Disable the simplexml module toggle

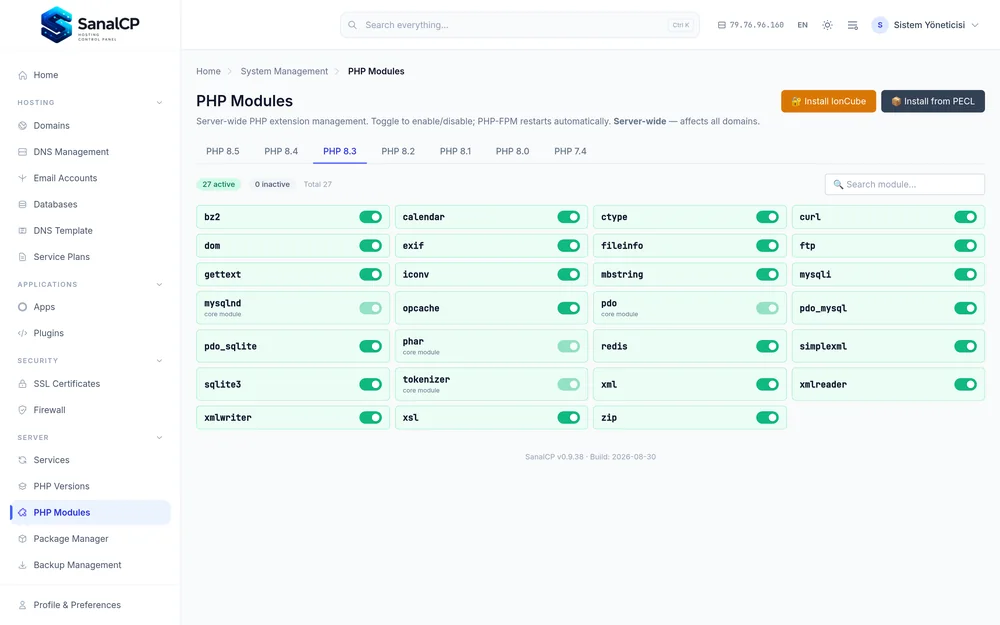965,346
